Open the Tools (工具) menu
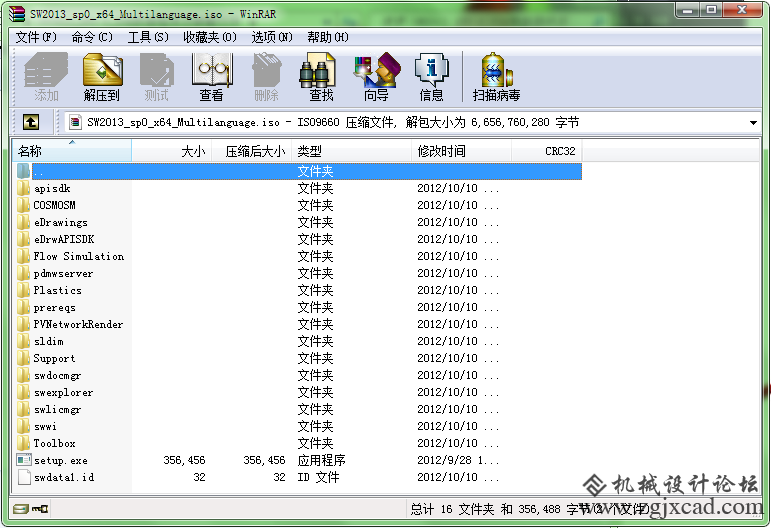 click(x=148, y=37)
